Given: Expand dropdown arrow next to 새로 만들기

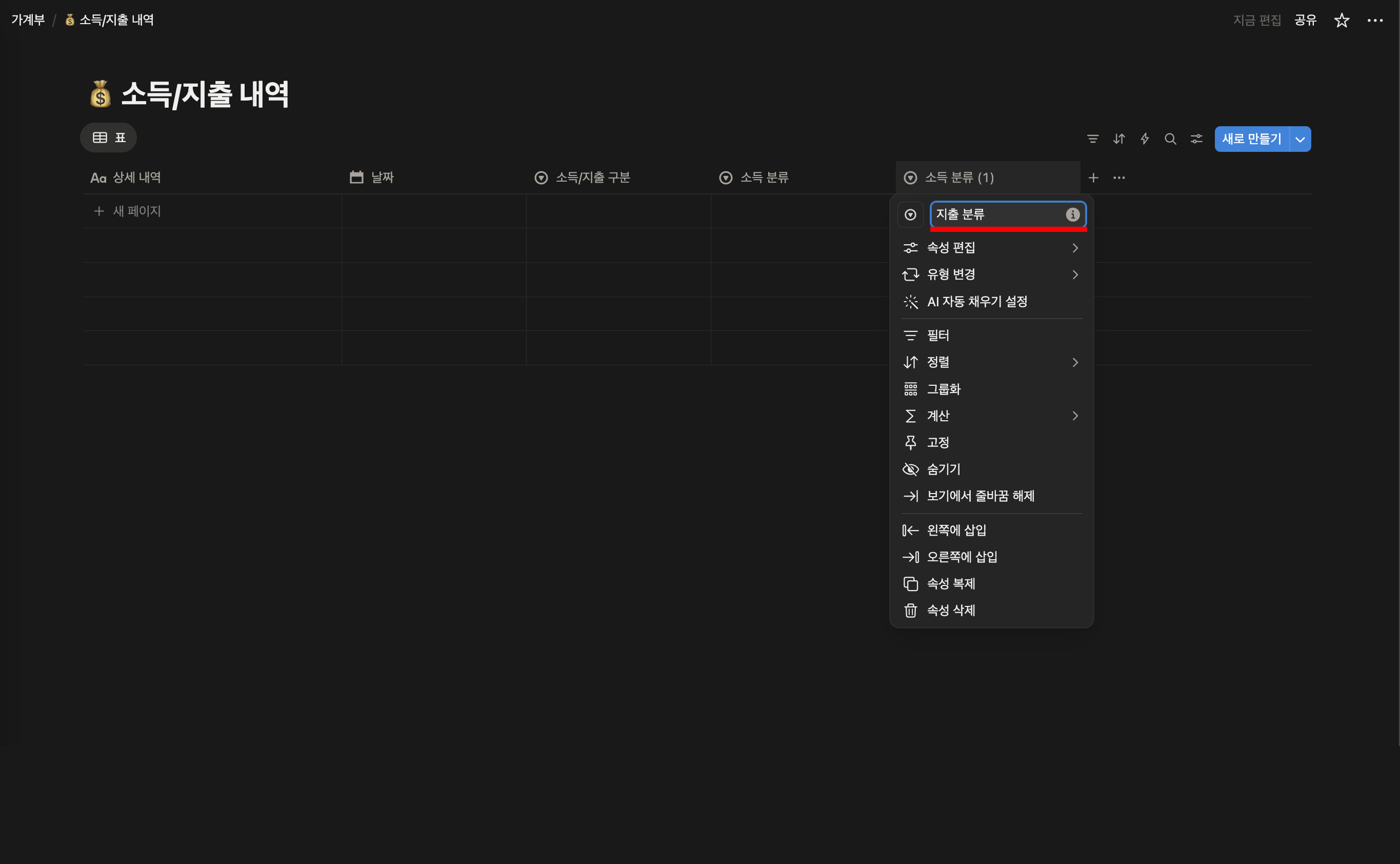Looking at the screenshot, I should 1300,140.
